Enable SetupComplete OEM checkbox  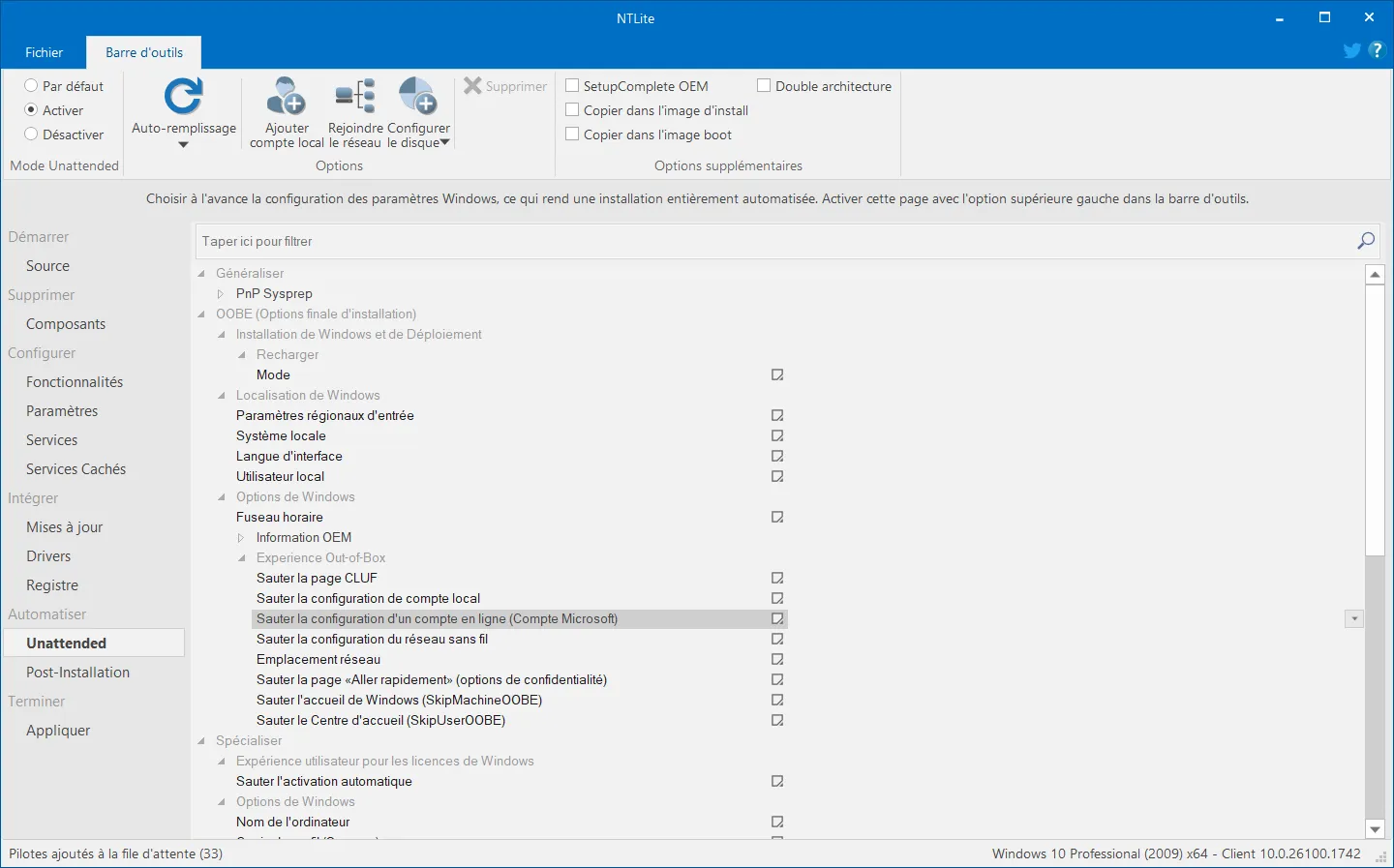click(x=572, y=85)
